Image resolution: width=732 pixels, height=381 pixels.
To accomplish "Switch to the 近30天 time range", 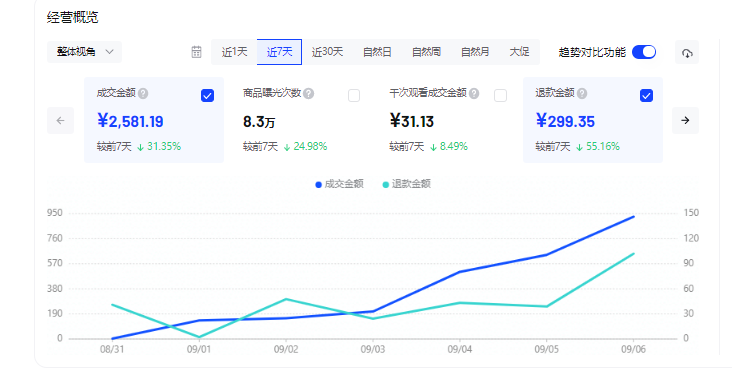I will tap(327, 52).
